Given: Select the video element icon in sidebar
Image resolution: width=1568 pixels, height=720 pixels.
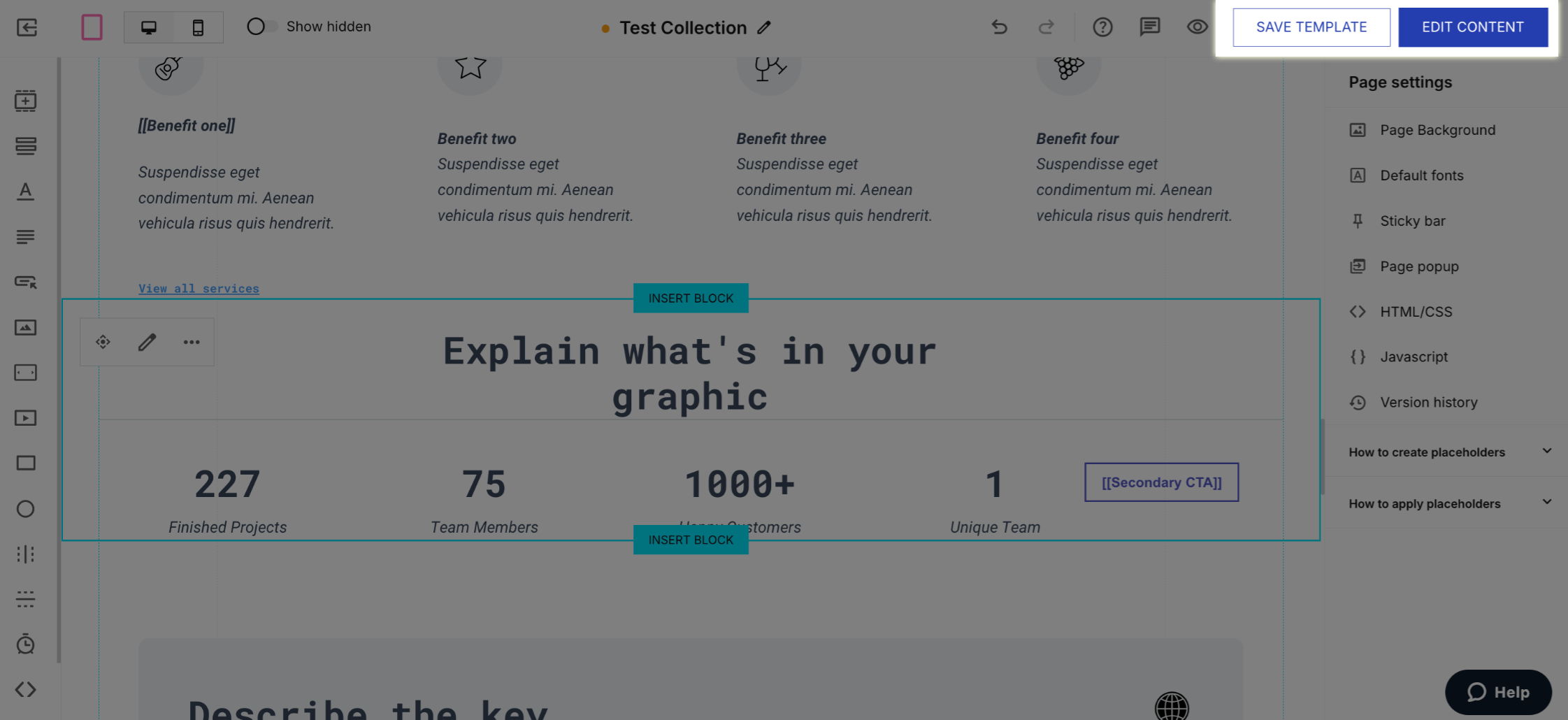Looking at the screenshot, I should click(x=26, y=418).
